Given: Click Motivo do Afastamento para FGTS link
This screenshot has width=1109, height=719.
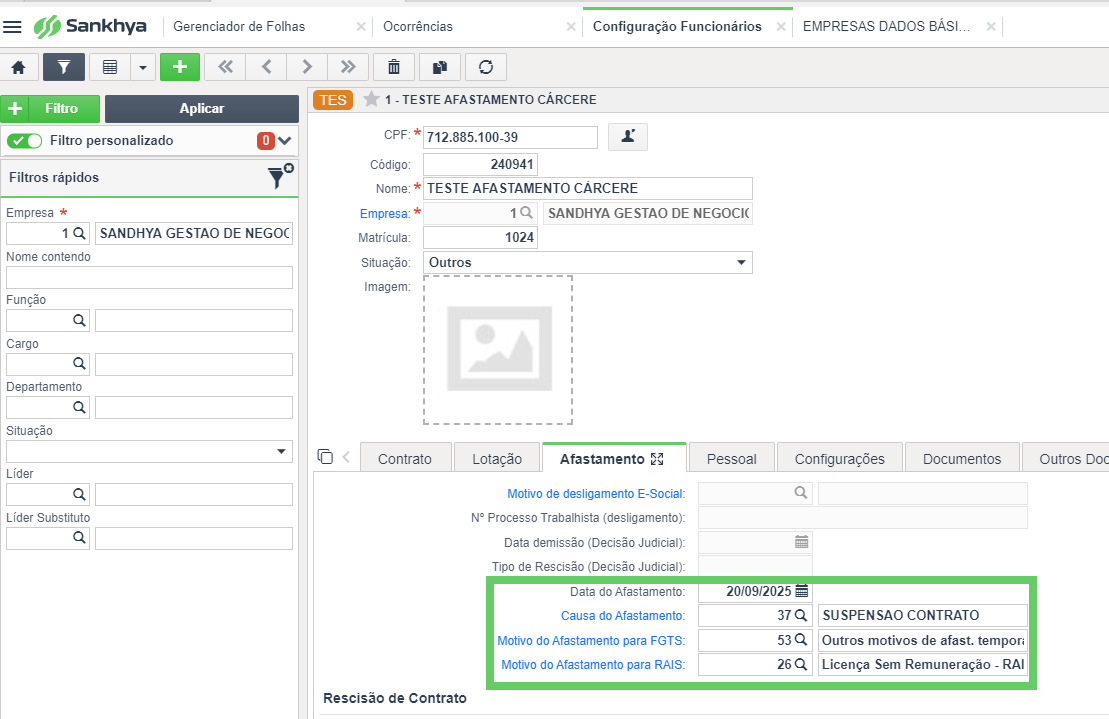Looking at the screenshot, I should pos(591,641).
